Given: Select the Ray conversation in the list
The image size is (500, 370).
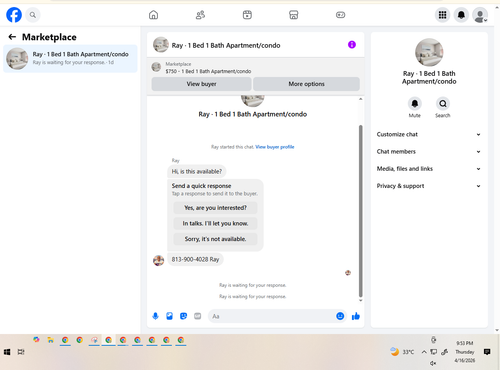Looking at the screenshot, I should click(70, 59).
